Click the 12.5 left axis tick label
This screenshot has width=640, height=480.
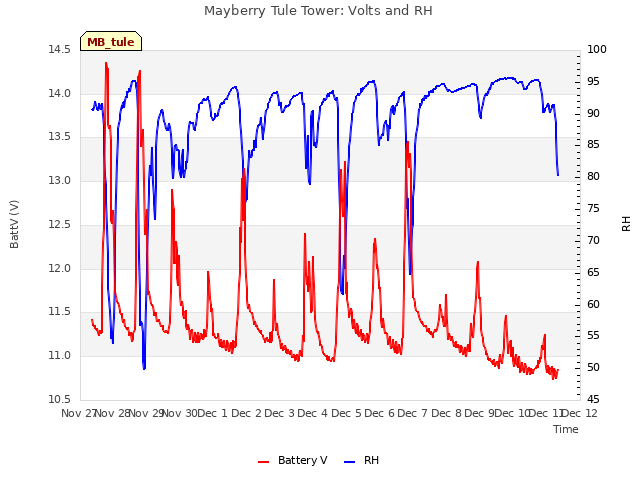coord(59,224)
